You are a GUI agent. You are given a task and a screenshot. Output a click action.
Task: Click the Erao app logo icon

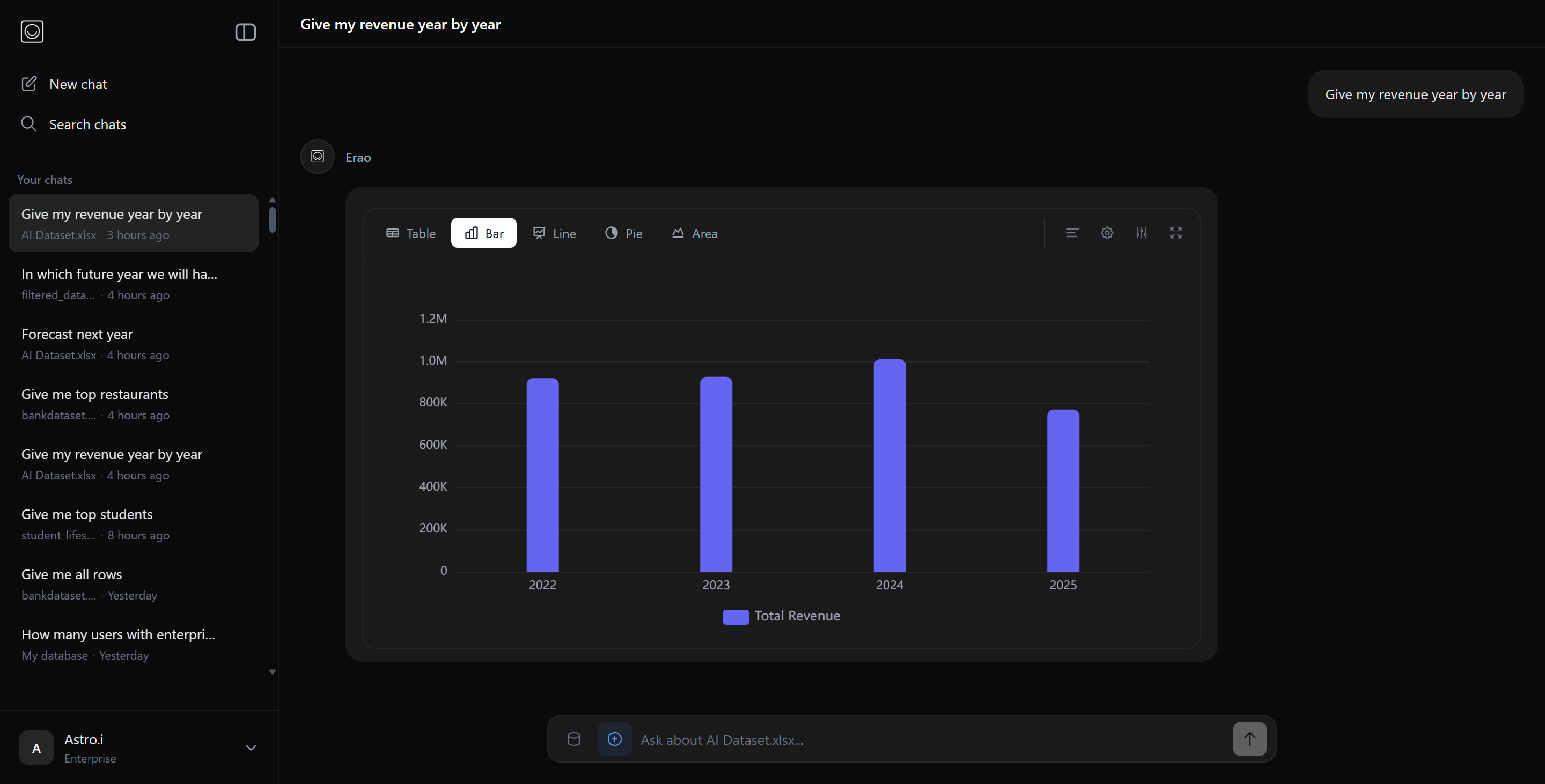[x=32, y=32]
